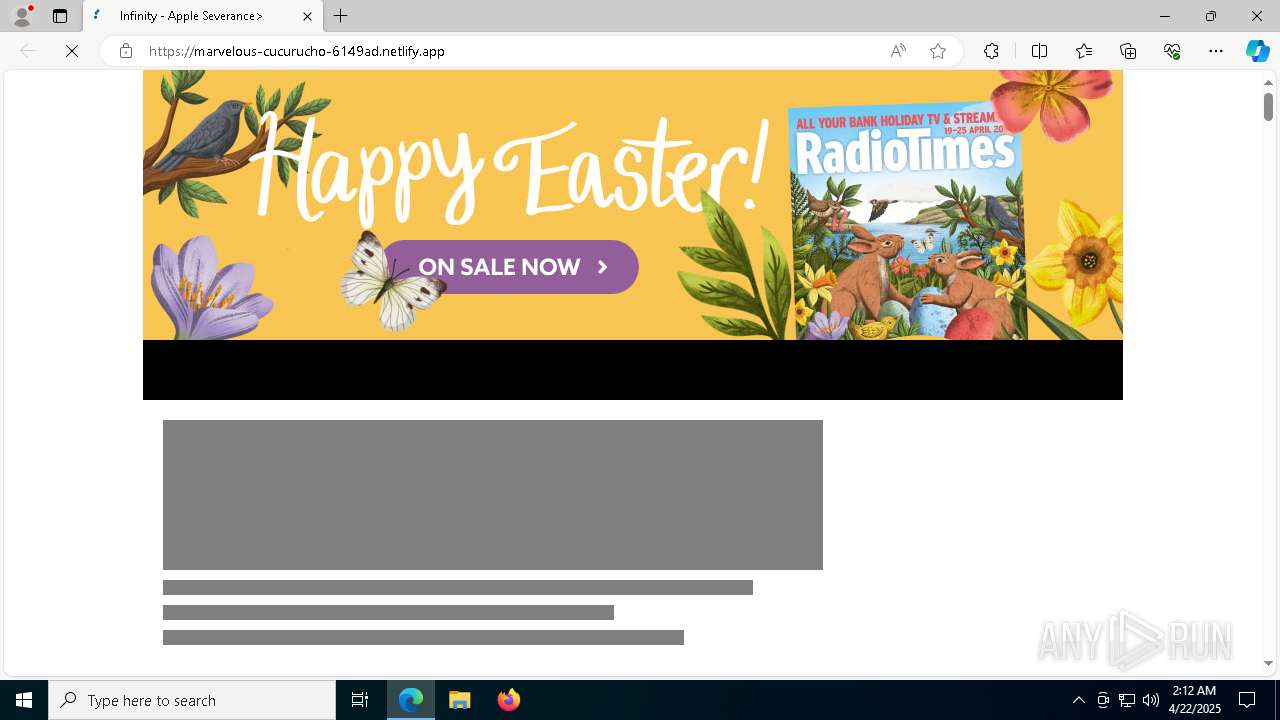The width and height of the screenshot is (1280, 720).
Task: Open Collections panel
Action: pyautogui.click(x=1128, y=51)
